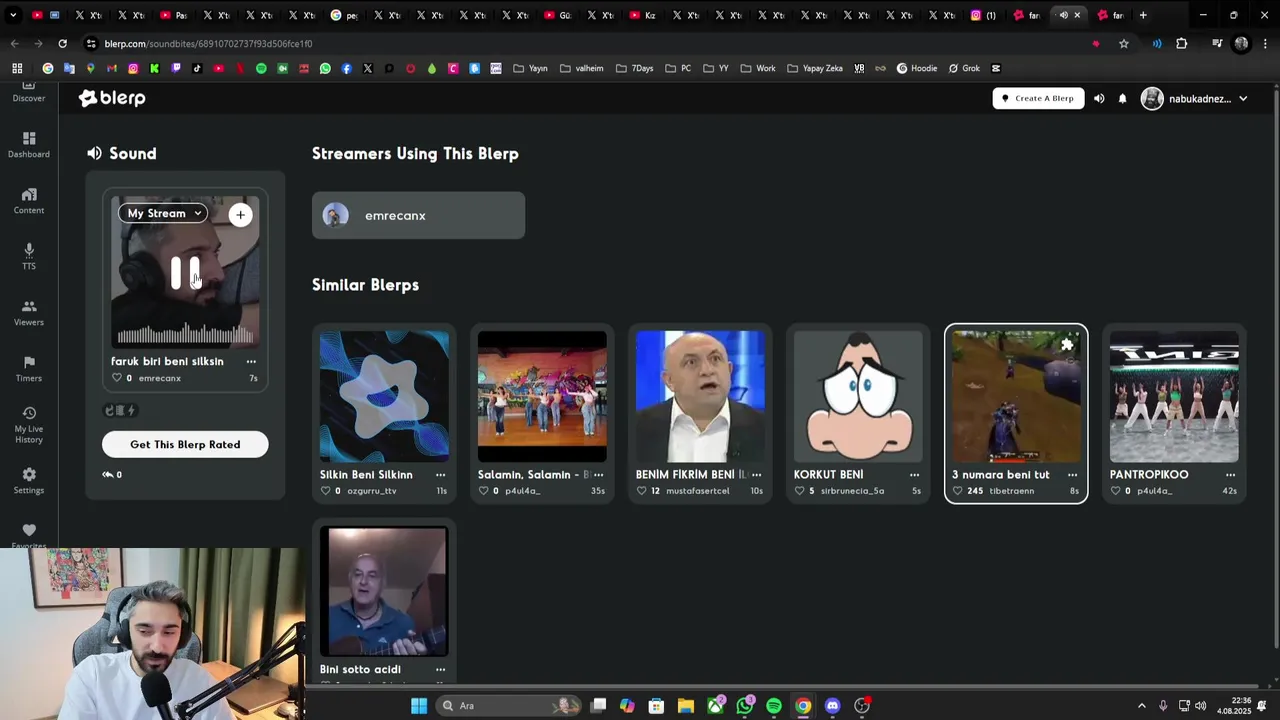The width and height of the screenshot is (1280, 720).
Task: Open options menu for faruk biri beni silksin
Action: tap(251, 362)
